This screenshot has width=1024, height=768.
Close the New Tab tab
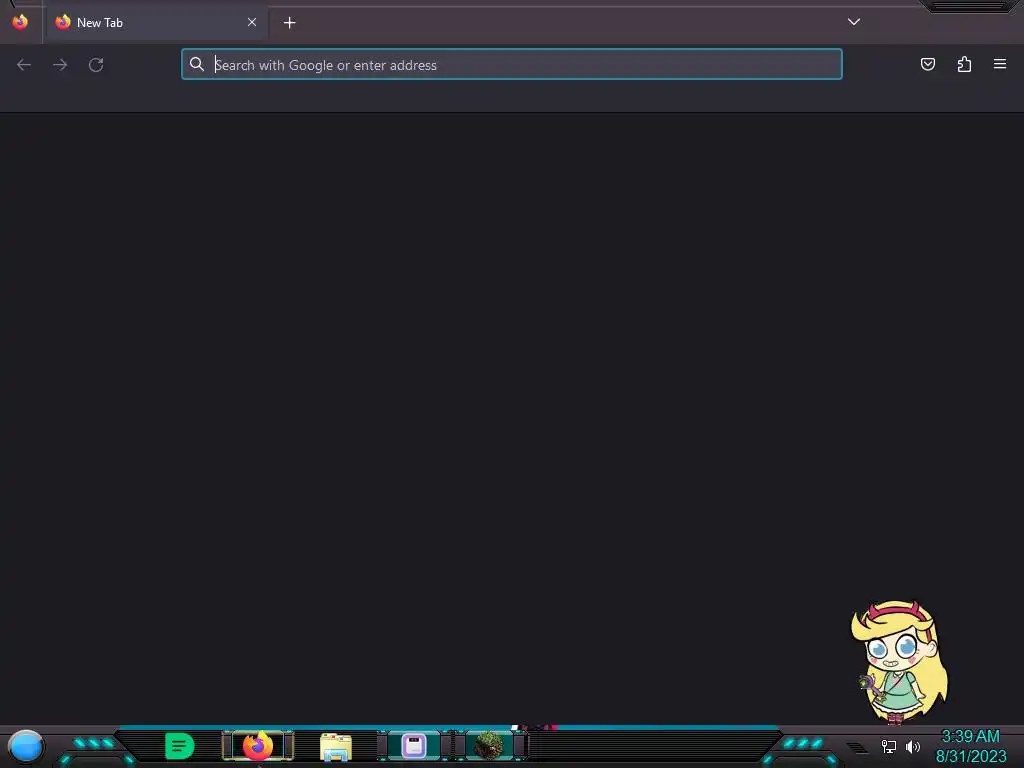coord(252,22)
